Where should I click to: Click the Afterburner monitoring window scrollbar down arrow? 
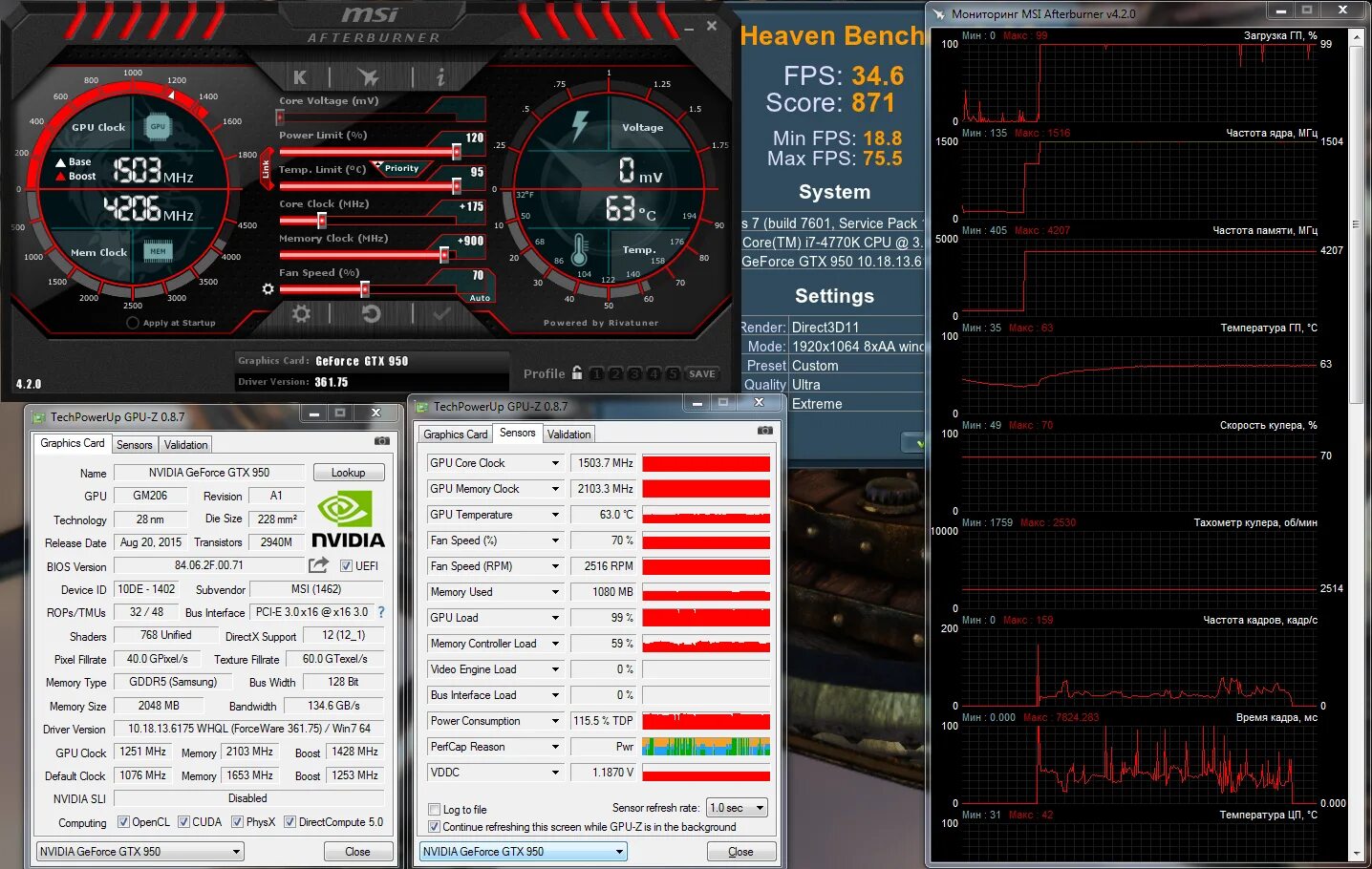pyautogui.click(x=1357, y=854)
